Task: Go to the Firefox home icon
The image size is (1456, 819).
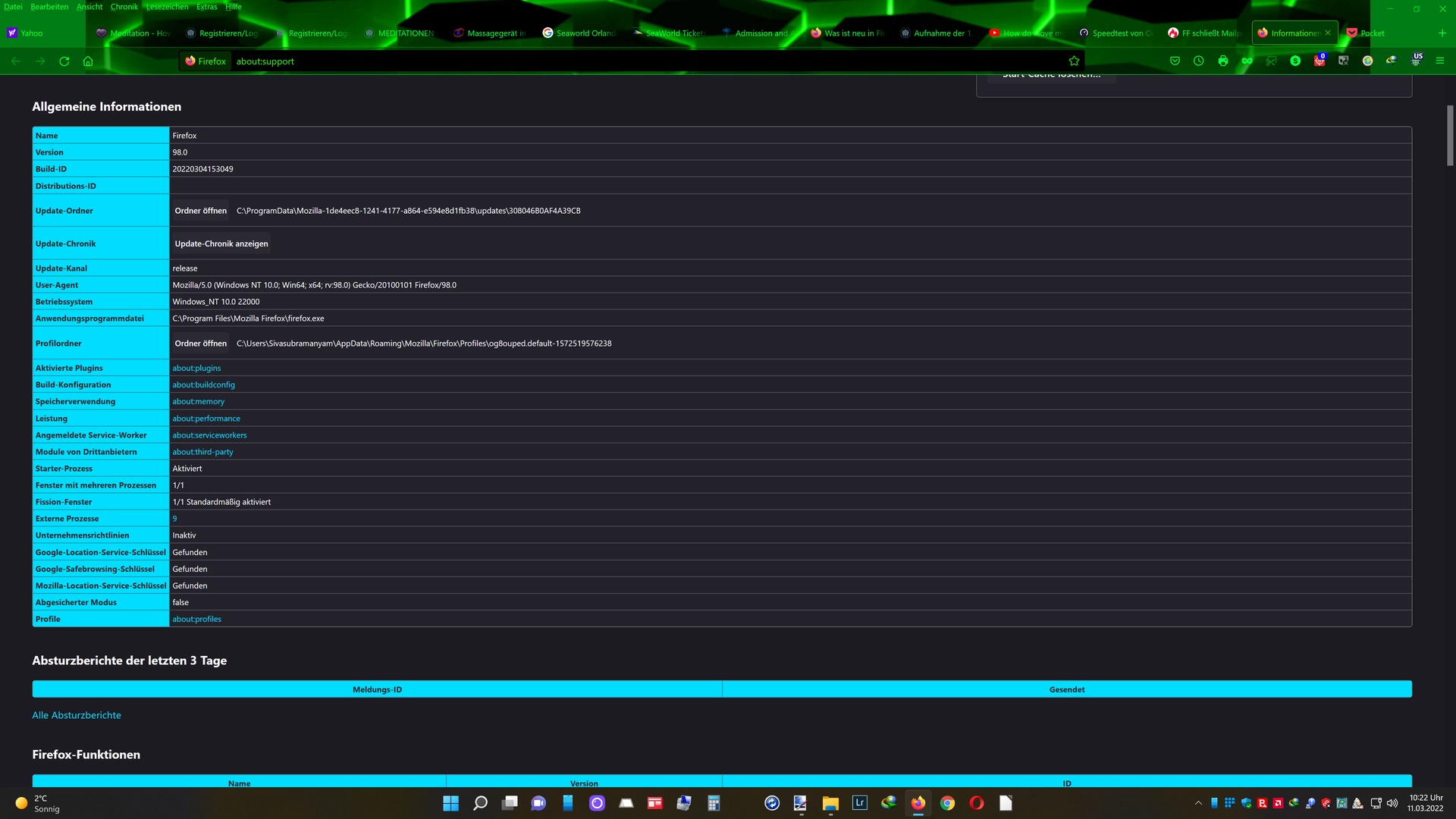Action: [88, 61]
